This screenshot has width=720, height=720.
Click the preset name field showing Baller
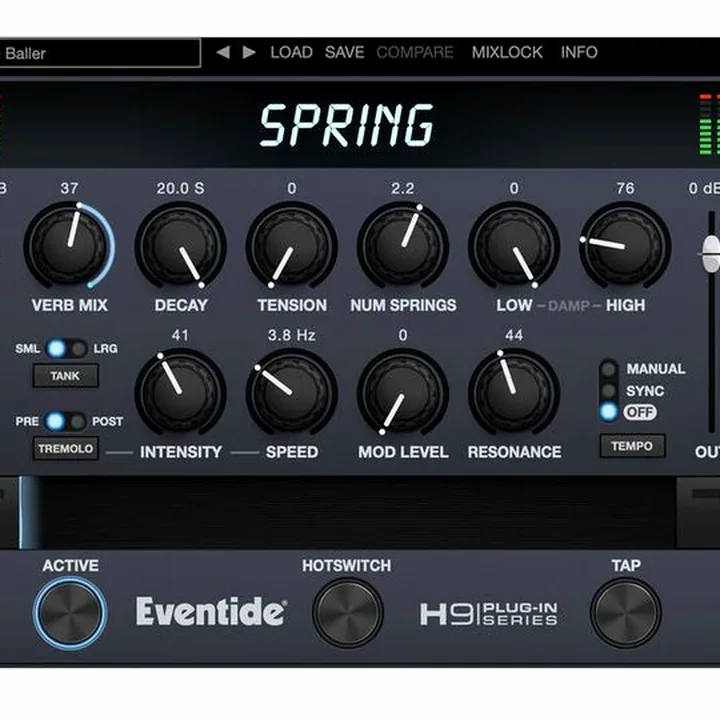point(100,53)
